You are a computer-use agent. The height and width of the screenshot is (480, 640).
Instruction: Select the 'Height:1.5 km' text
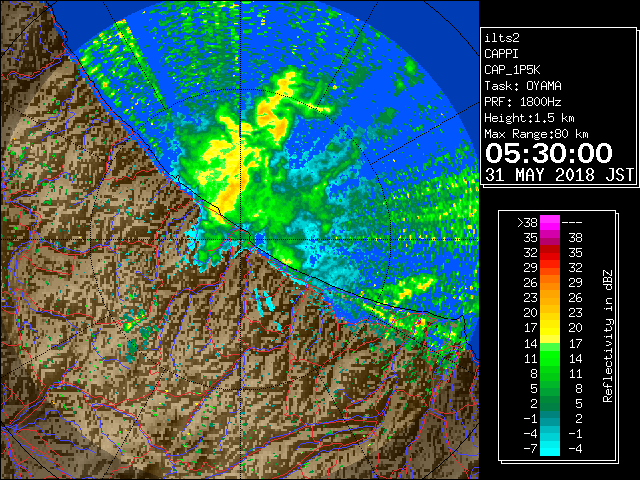coord(529,118)
